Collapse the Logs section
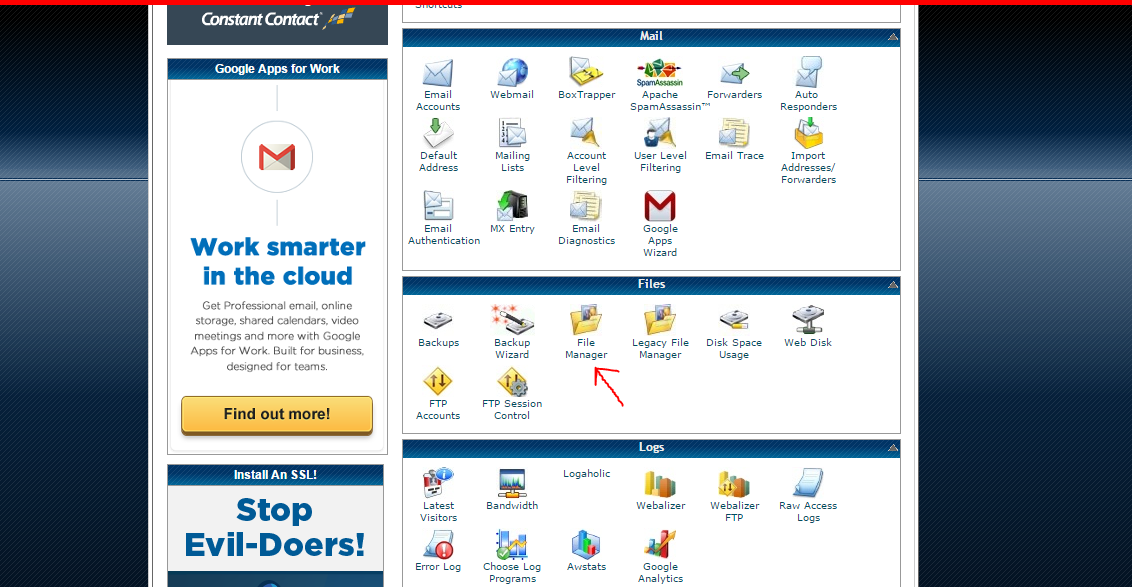The width and height of the screenshot is (1132, 587). click(892, 448)
